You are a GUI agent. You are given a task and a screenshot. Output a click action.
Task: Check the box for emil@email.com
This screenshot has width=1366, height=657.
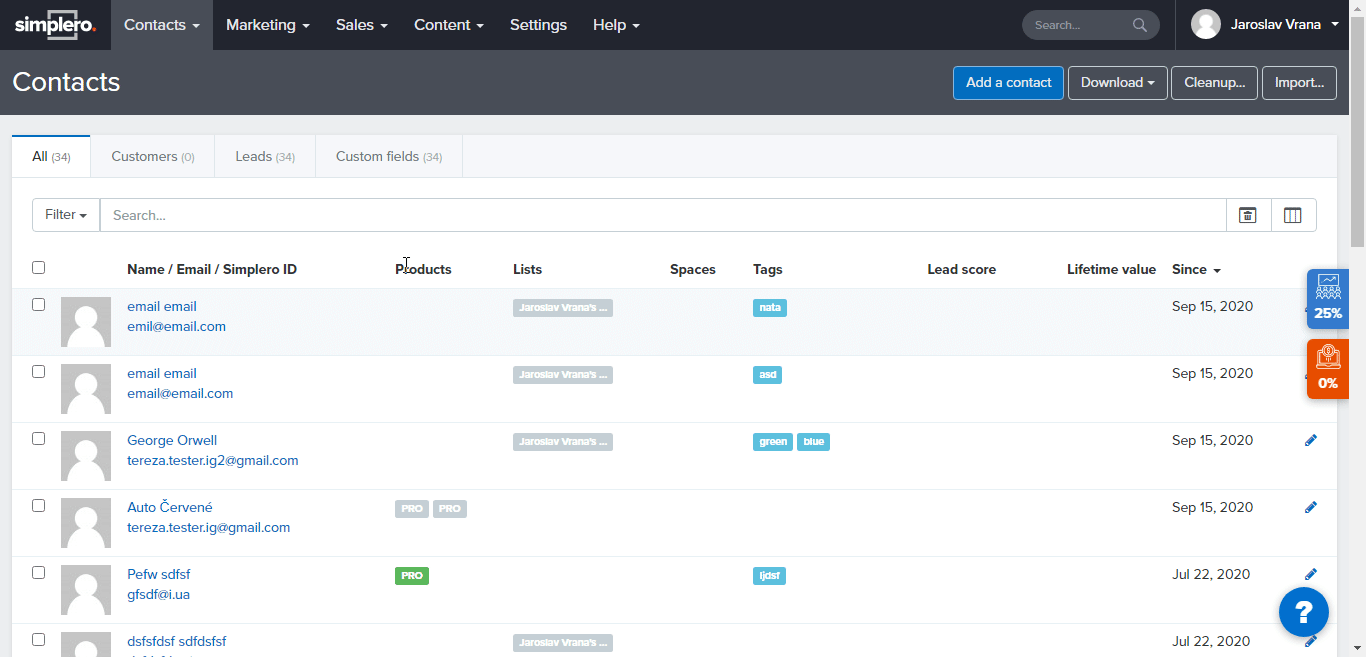click(38, 304)
